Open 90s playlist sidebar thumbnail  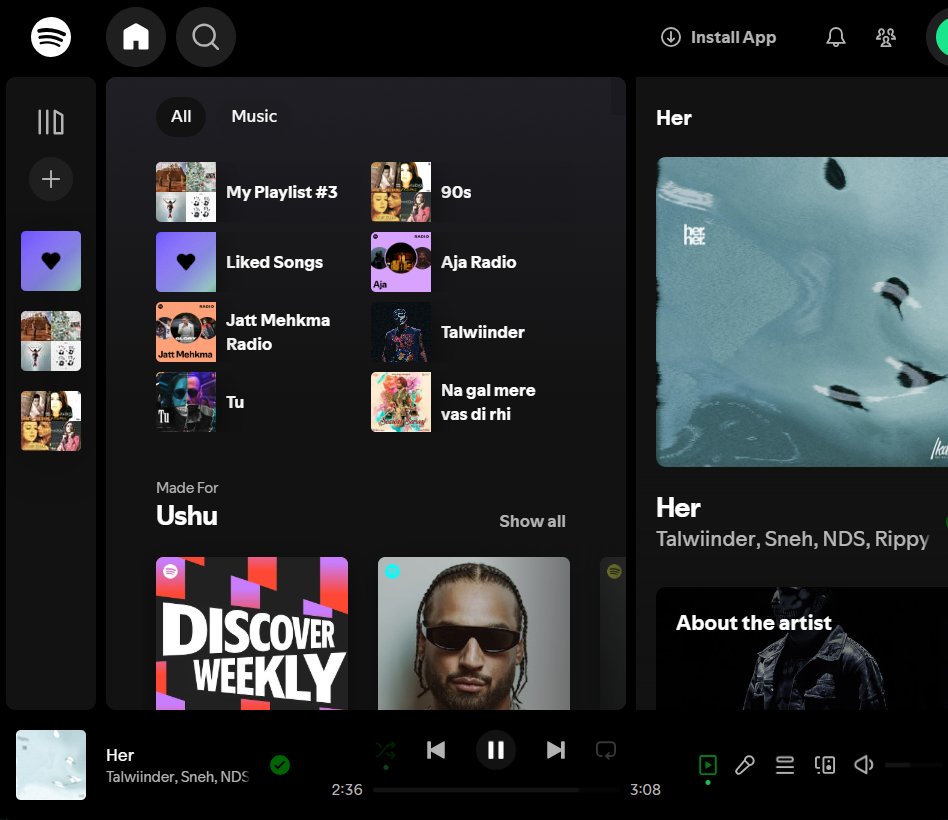(x=51, y=420)
